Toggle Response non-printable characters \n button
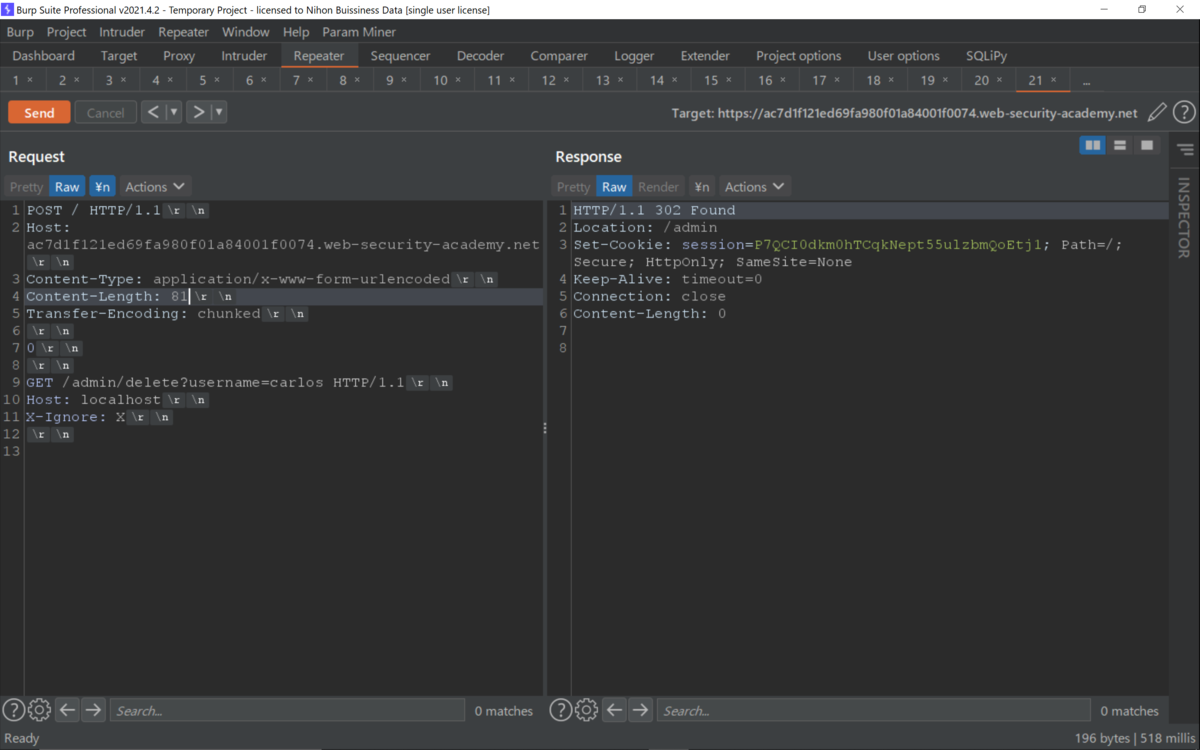The image size is (1200, 750). [x=702, y=187]
